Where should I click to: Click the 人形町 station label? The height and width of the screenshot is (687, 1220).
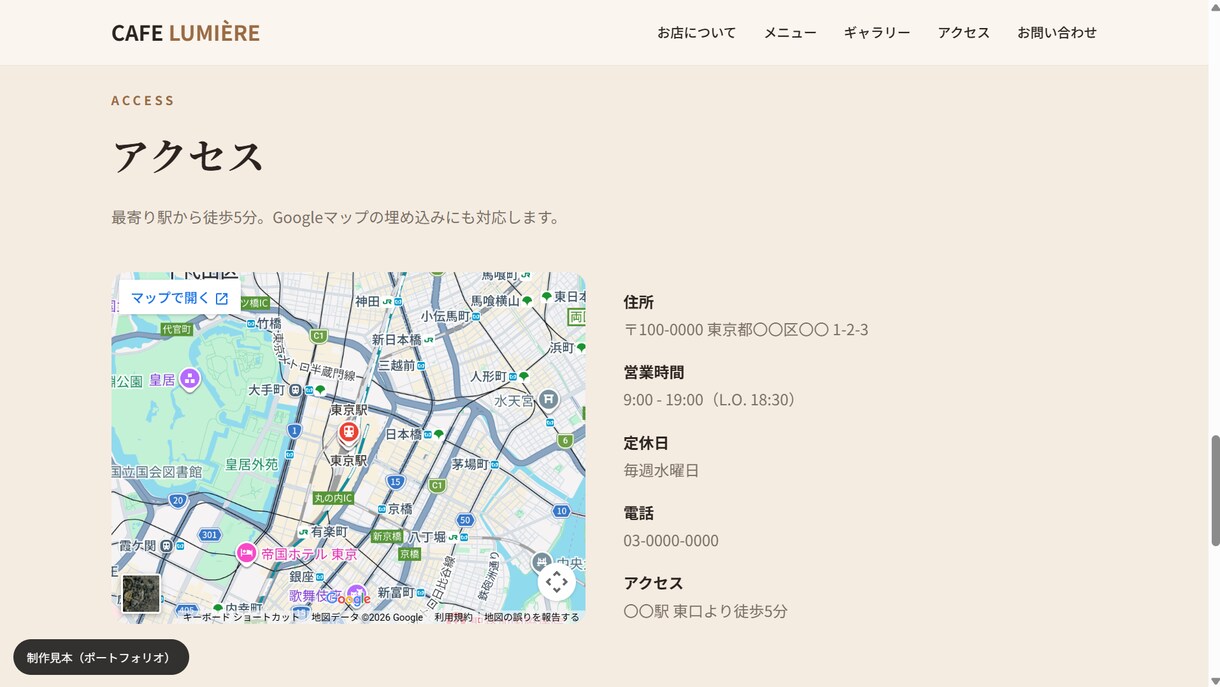click(x=489, y=377)
